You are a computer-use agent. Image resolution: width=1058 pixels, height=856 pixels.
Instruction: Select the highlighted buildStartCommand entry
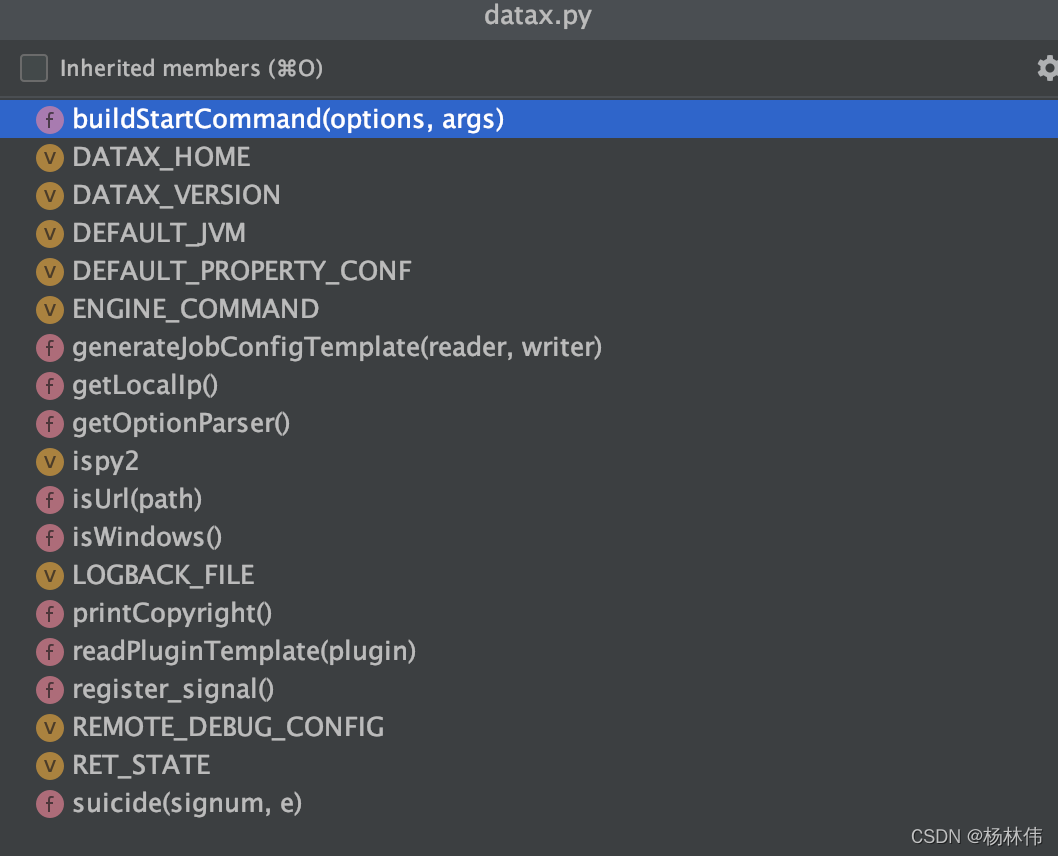pos(287,119)
